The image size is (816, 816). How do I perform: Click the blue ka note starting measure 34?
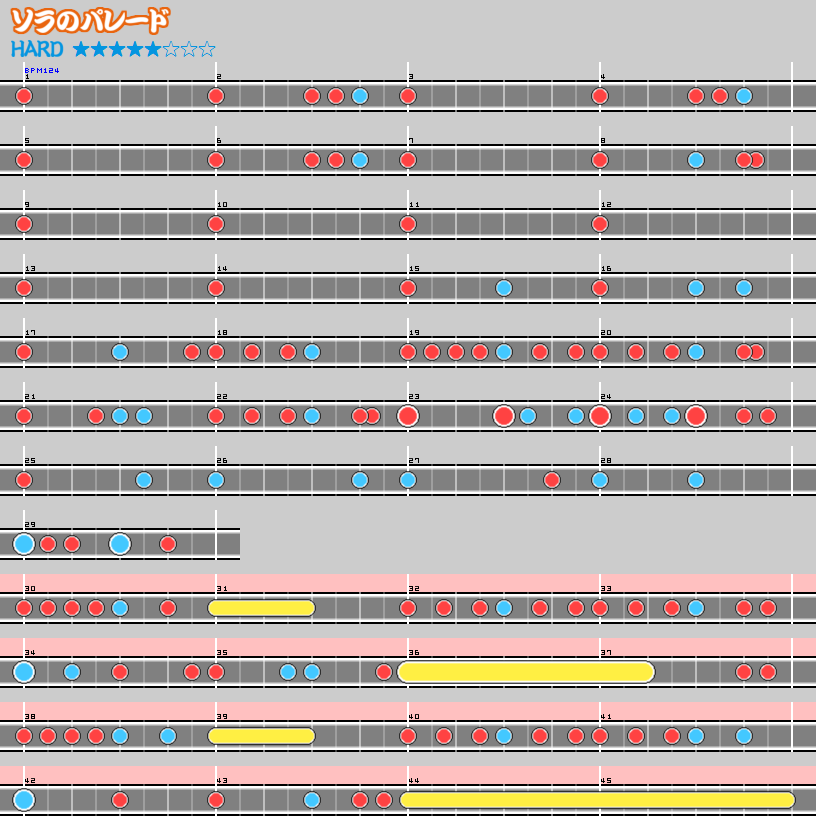tap(23, 673)
